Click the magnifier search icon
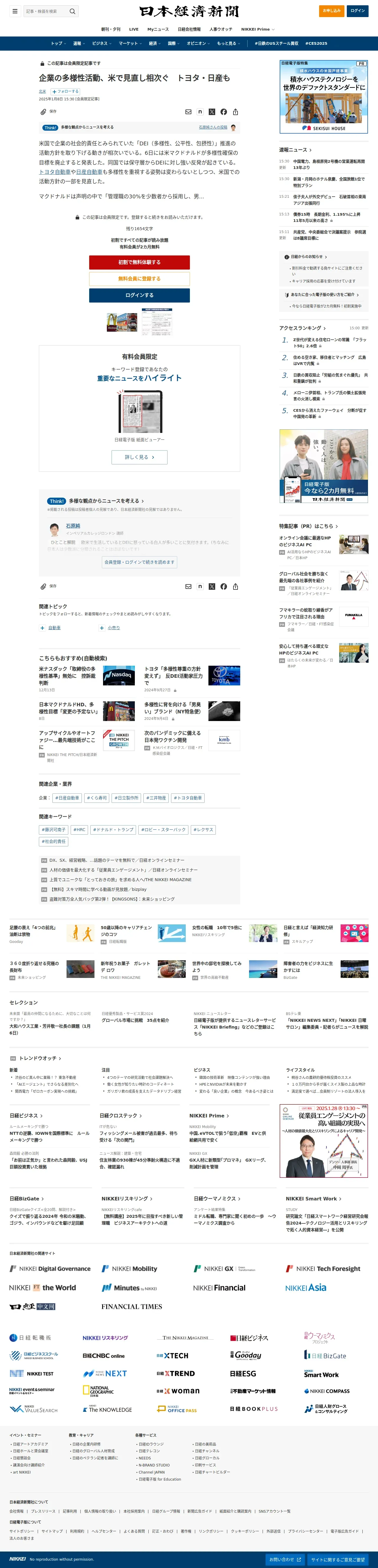This screenshot has height=1568, width=378. [x=72, y=11]
